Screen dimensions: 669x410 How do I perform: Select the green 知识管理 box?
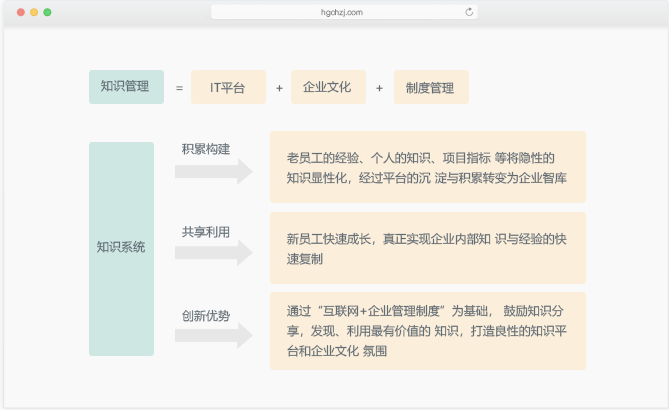tap(126, 87)
